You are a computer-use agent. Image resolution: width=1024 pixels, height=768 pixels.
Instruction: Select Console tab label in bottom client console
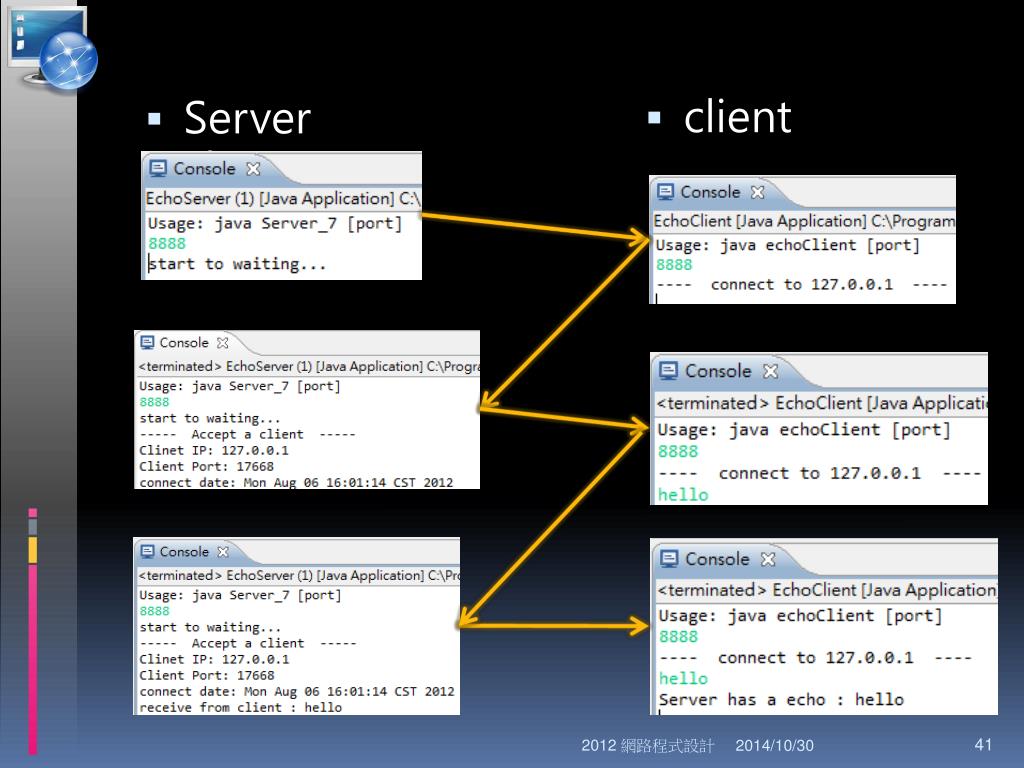click(x=717, y=558)
